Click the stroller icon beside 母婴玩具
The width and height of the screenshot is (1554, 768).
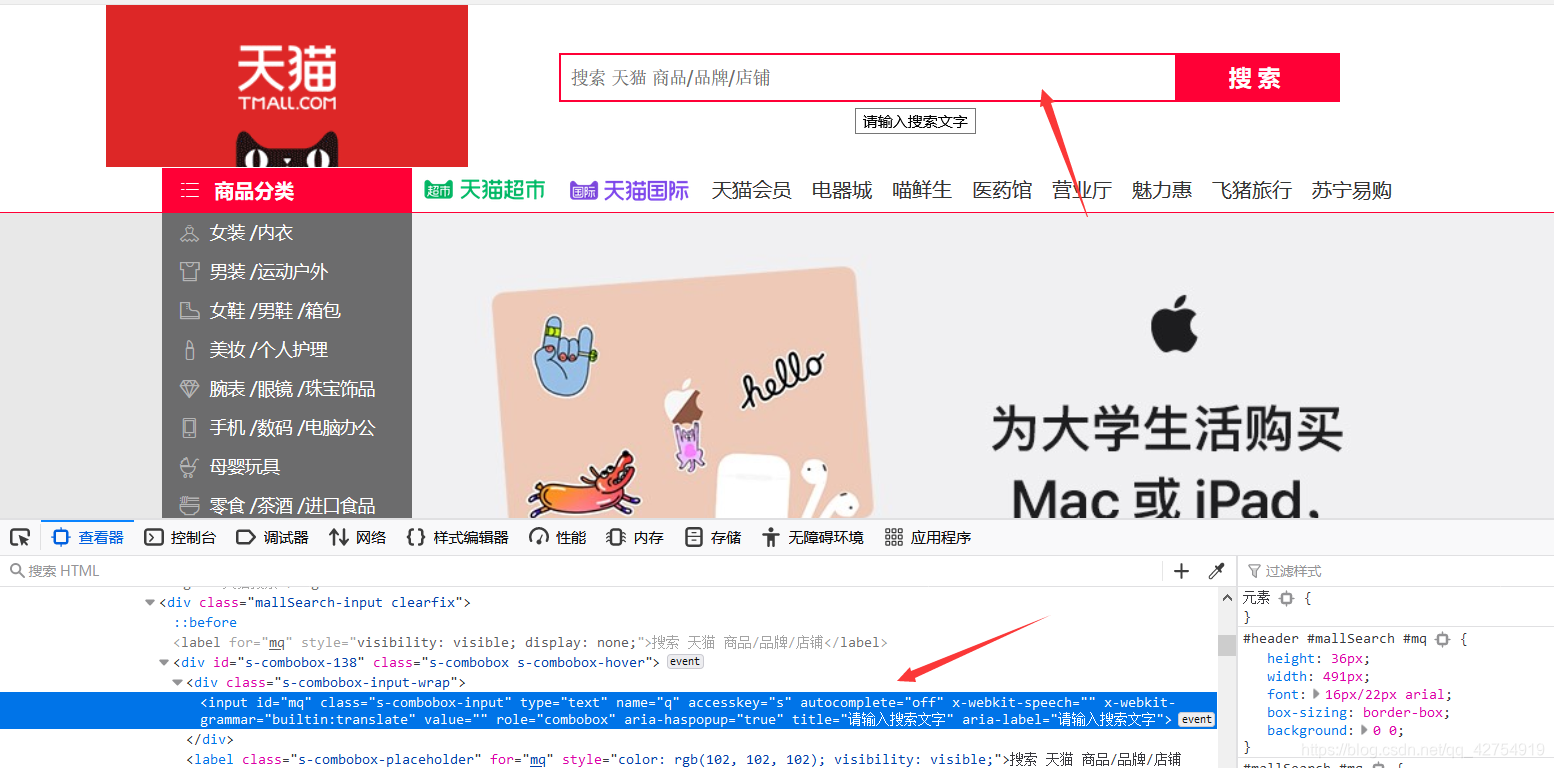tap(189, 467)
